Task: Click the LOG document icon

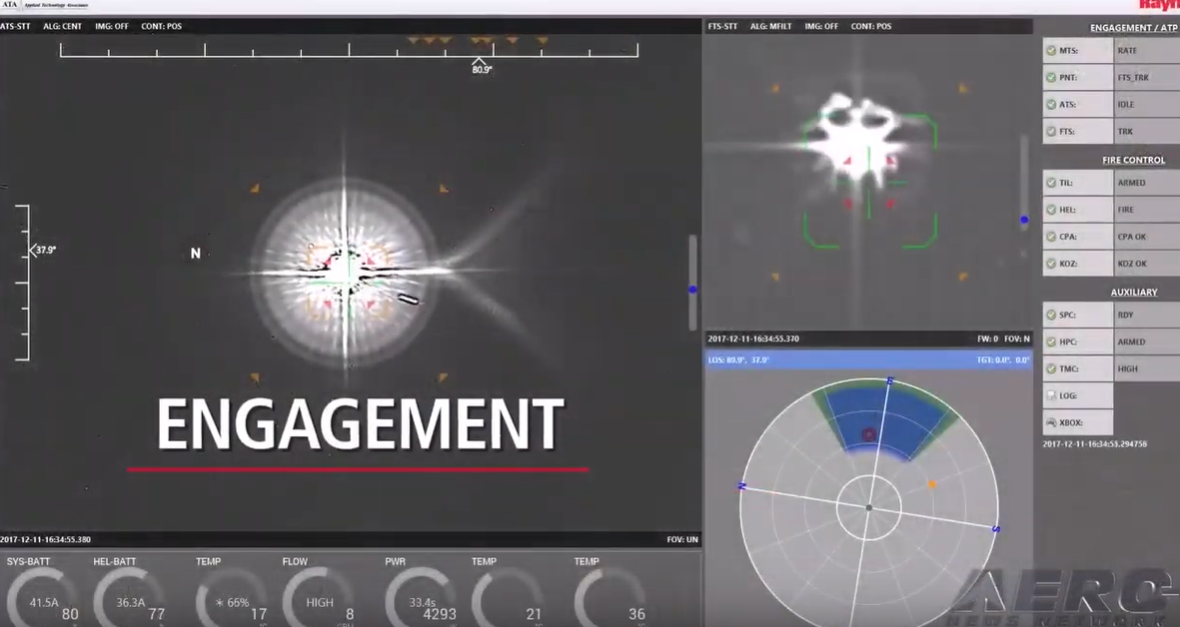Action: (x=1051, y=396)
